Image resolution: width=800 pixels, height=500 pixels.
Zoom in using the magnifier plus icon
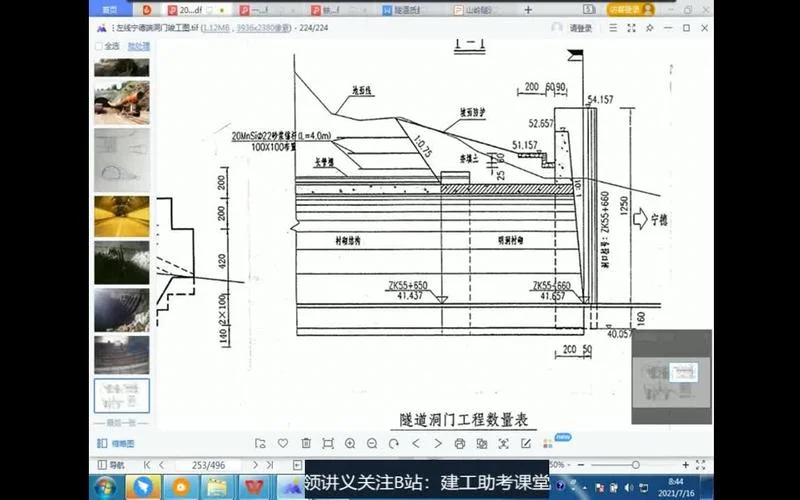click(x=350, y=443)
